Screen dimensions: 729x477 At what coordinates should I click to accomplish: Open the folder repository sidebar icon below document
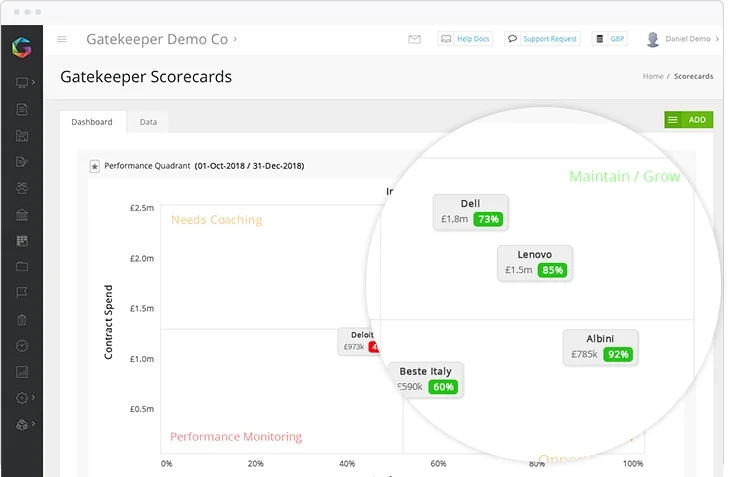click(22, 136)
